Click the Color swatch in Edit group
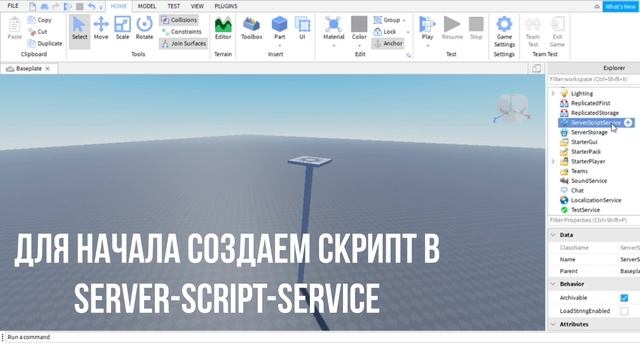This screenshot has width=640, height=360. (359, 24)
